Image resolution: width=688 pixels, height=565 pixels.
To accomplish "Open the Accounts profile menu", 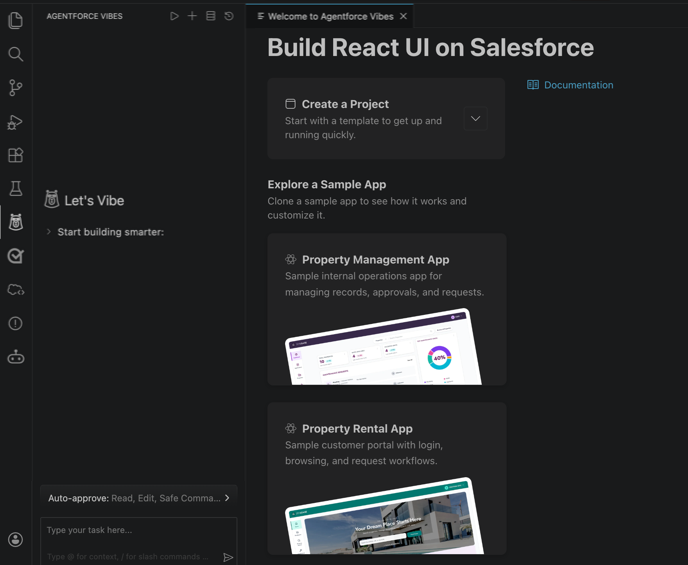I will (x=15, y=540).
